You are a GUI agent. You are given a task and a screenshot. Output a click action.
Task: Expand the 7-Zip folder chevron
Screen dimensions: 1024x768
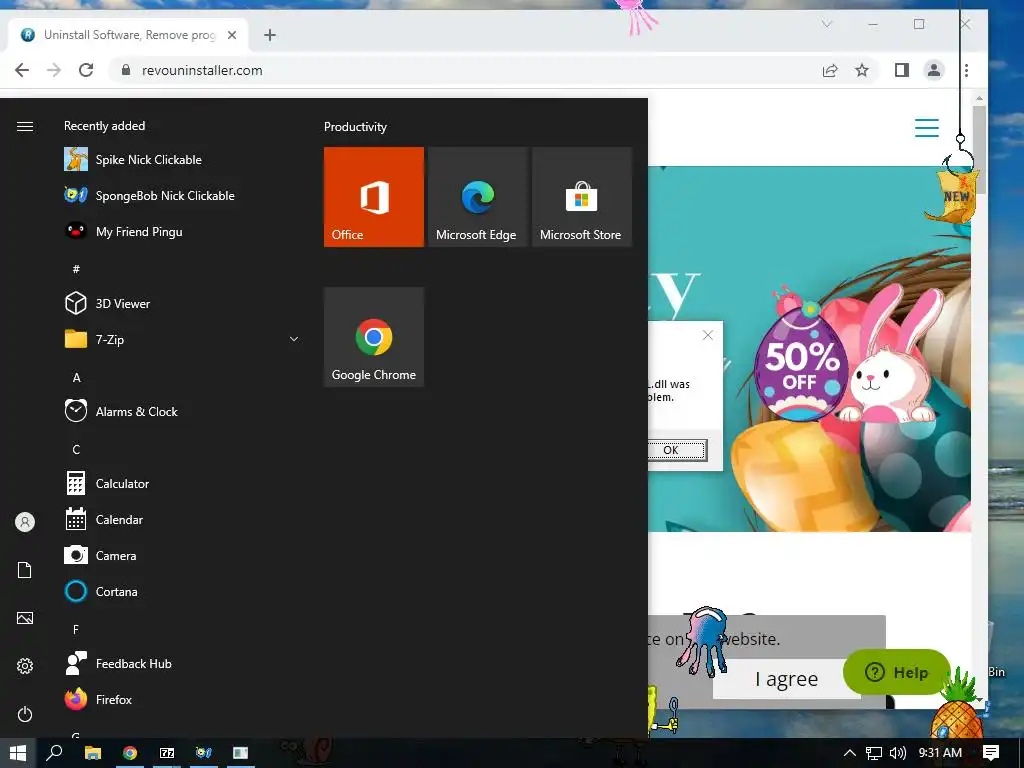click(x=294, y=339)
